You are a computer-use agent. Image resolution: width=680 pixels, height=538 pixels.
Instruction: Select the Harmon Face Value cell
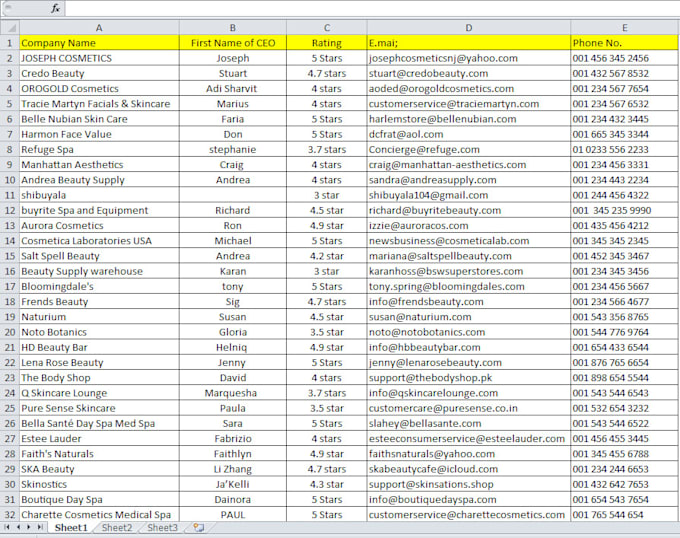(x=99, y=134)
